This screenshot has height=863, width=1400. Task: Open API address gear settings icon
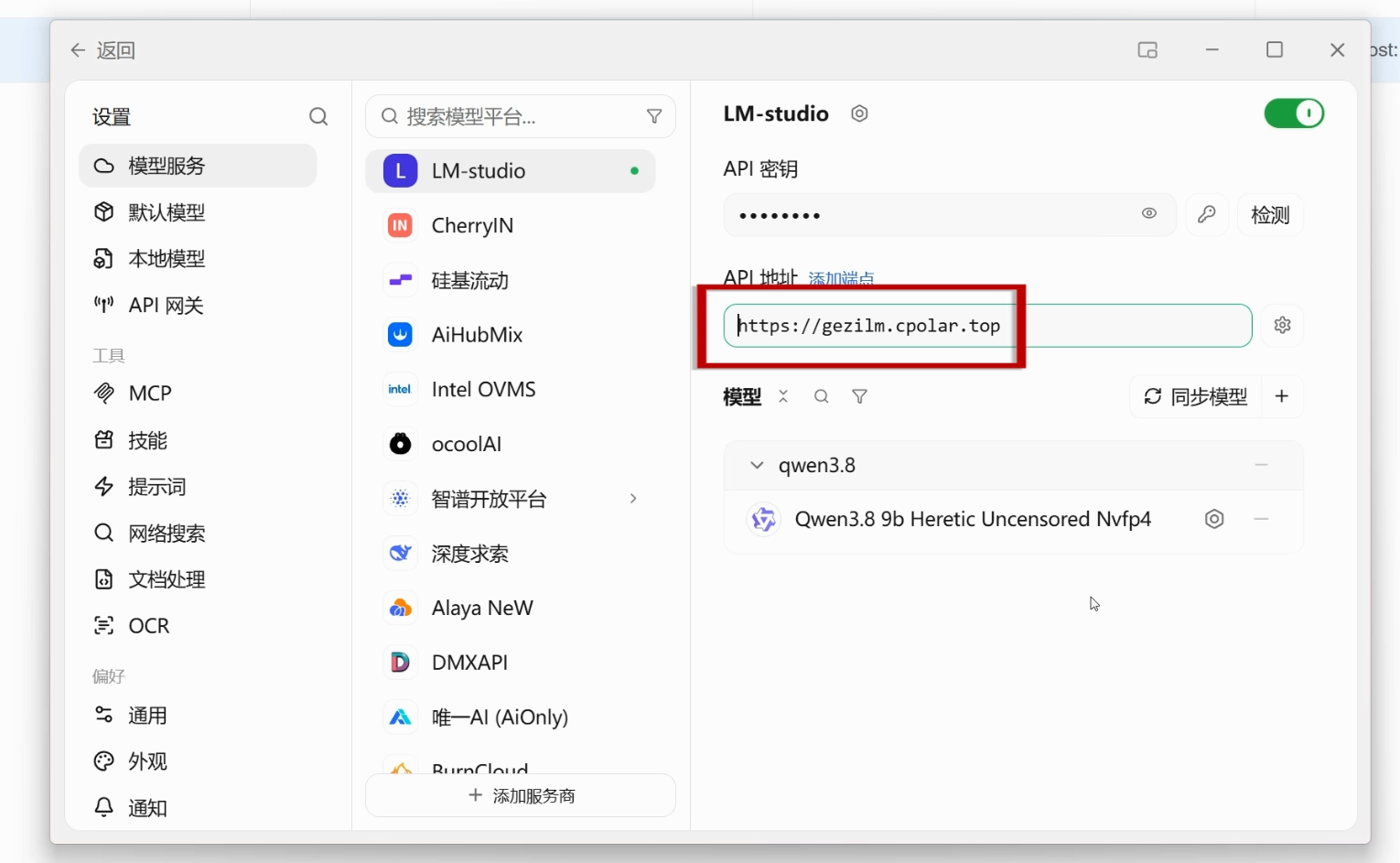click(1282, 325)
